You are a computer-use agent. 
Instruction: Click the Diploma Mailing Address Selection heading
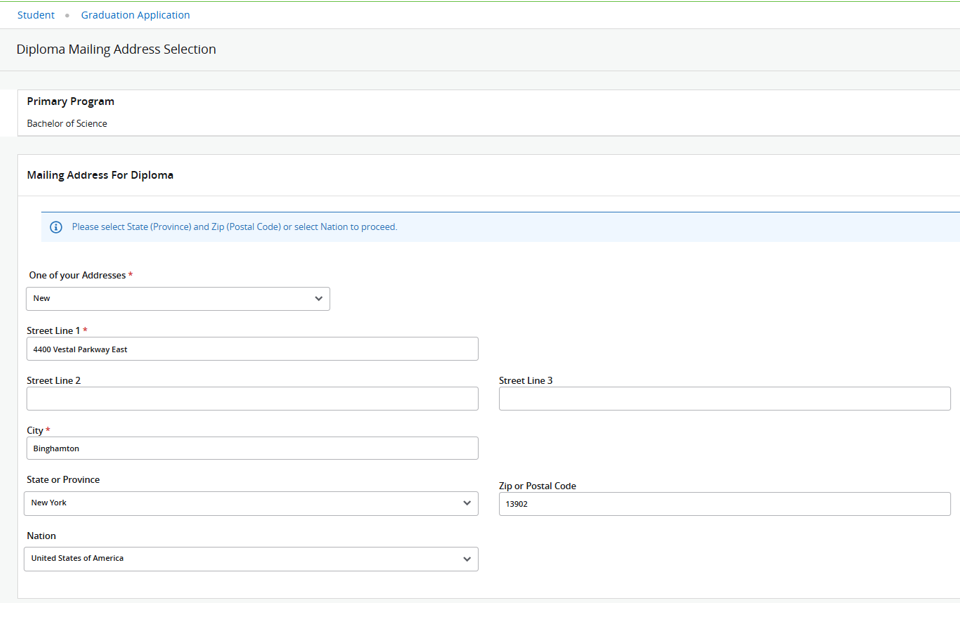(x=116, y=49)
